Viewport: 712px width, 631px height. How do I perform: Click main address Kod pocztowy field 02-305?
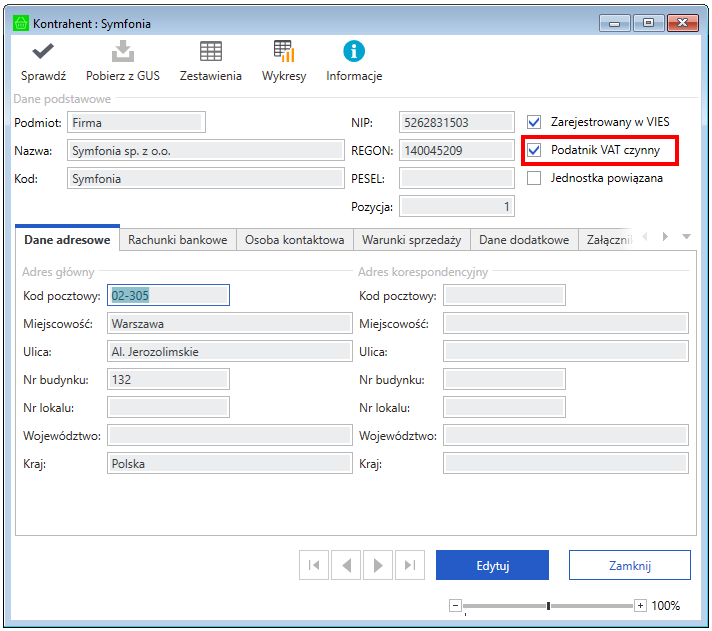(168, 295)
